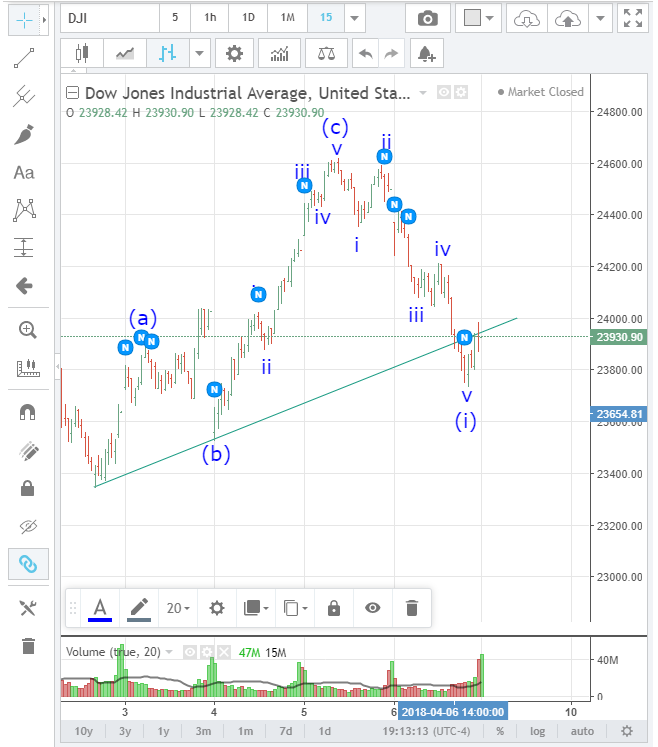
Task: Hide all drawing tools
Action: 28,526
